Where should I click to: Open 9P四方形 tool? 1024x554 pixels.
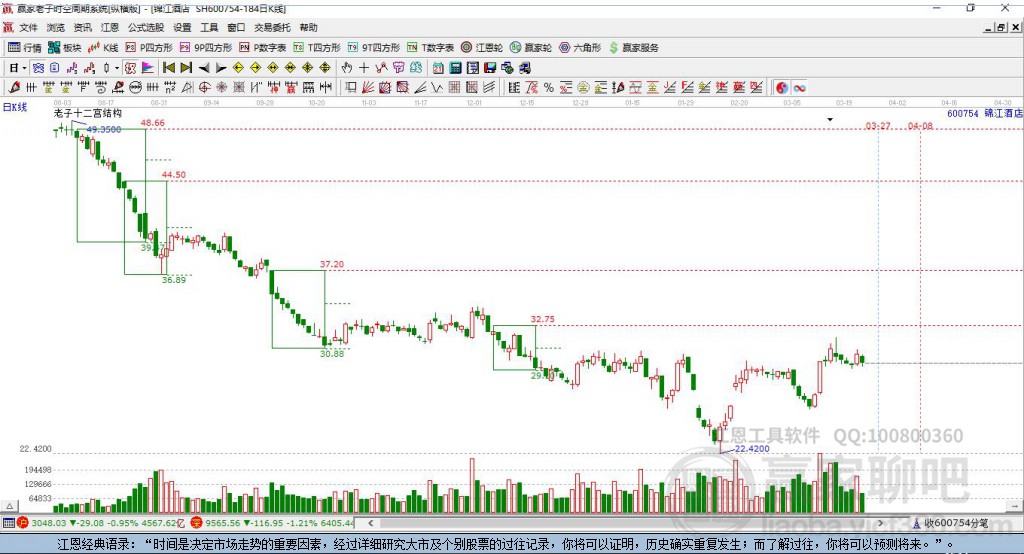(206, 48)
